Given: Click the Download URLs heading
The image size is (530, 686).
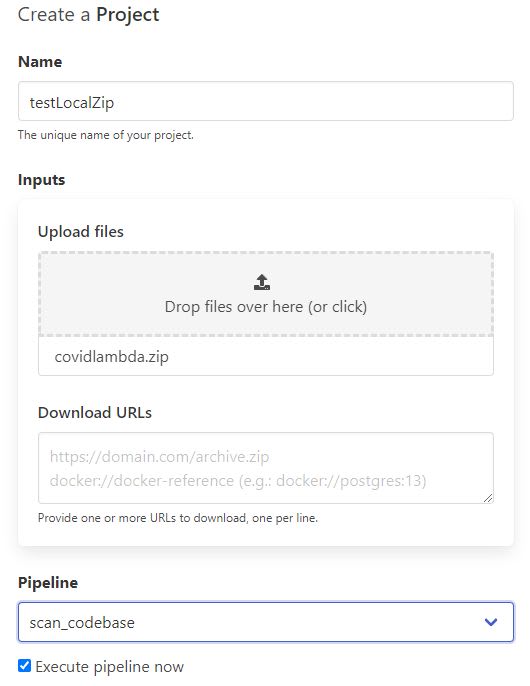Looking at the screenshot, I should pyautogui.click(x=95, y=413).
